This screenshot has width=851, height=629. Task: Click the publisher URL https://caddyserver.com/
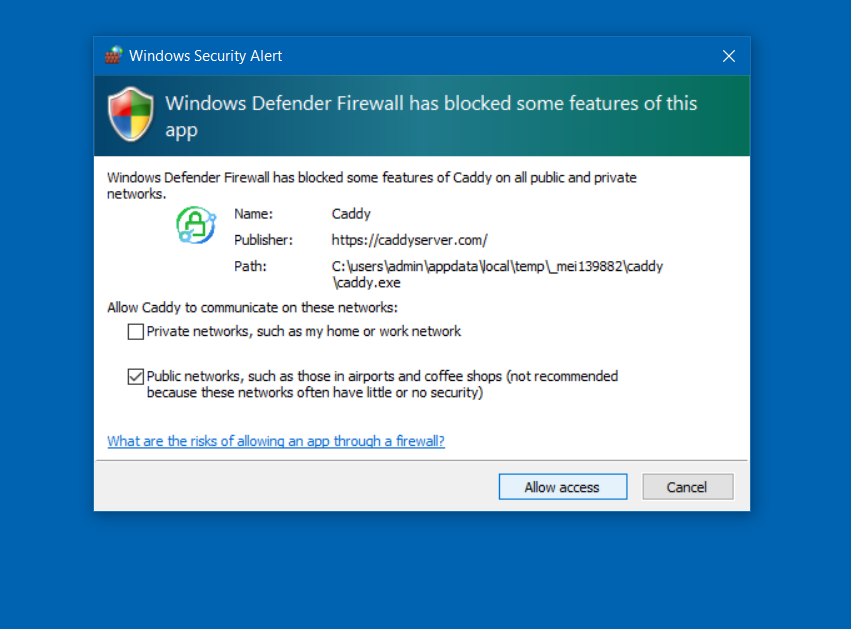point(410,240)
